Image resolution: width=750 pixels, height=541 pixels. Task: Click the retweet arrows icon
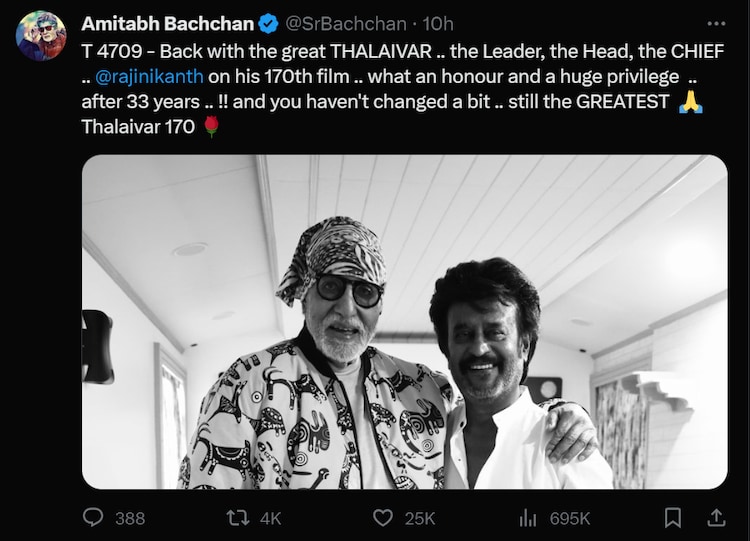point(237,517)
